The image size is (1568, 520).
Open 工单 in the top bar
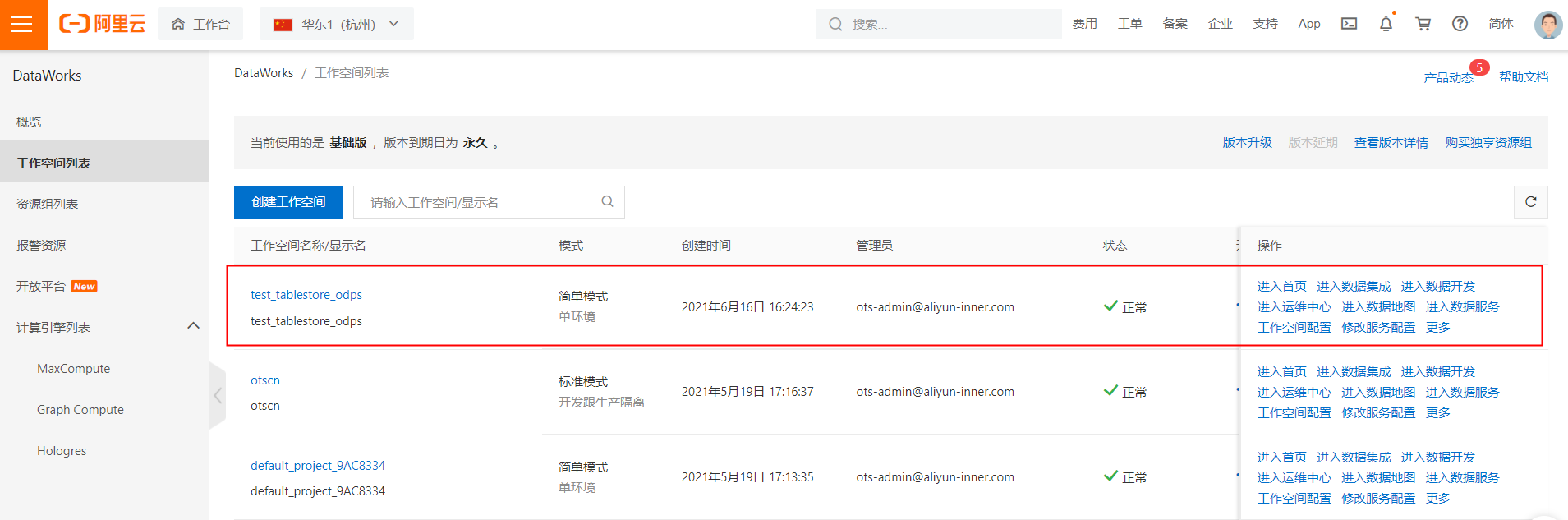(1130, 24)
